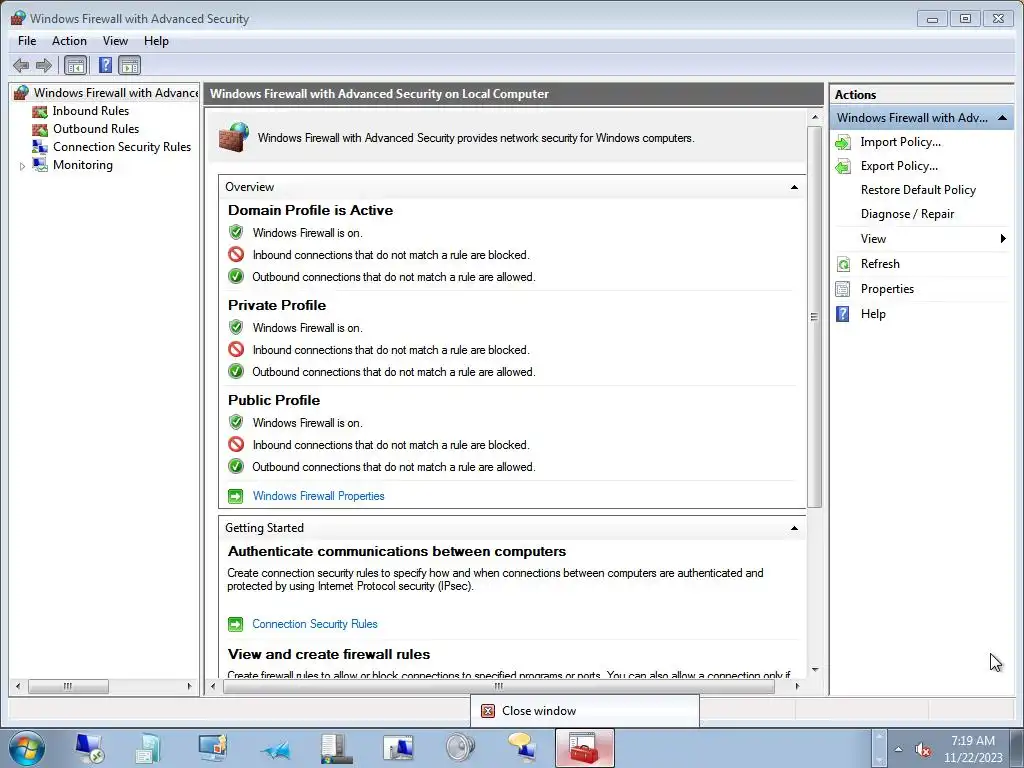The width and height of the screenshot is (1024, 768).
Task: Click the firewall brick globe icon in the banner
Action: 234,137
